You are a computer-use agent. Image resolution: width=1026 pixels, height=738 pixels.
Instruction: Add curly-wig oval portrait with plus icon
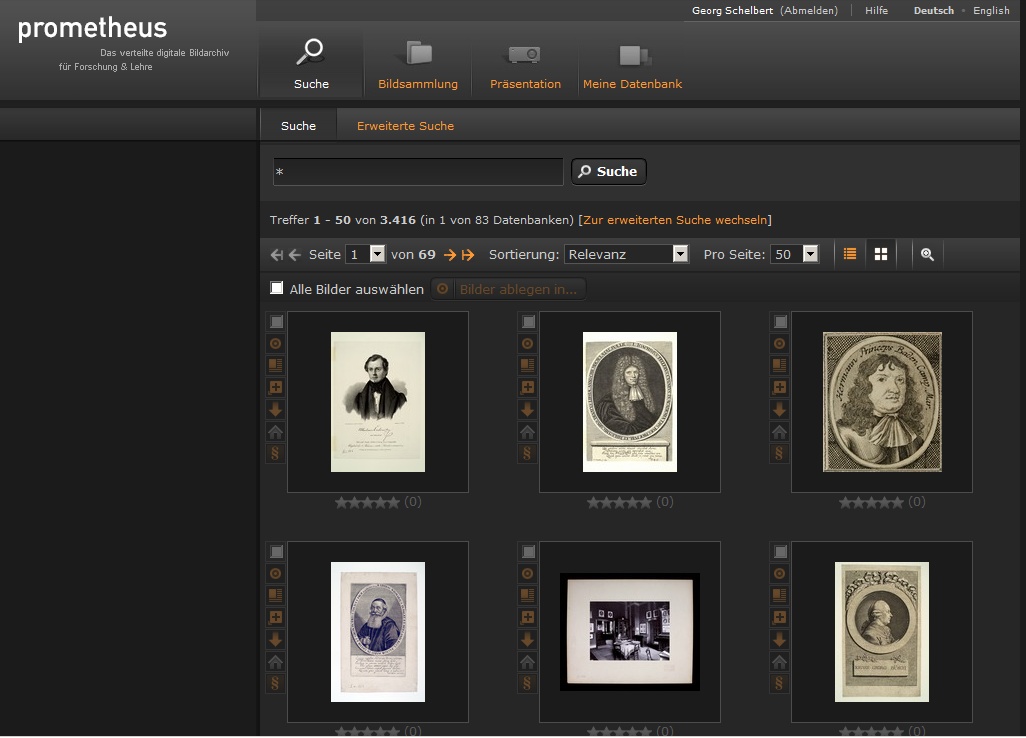pos(527,387)
